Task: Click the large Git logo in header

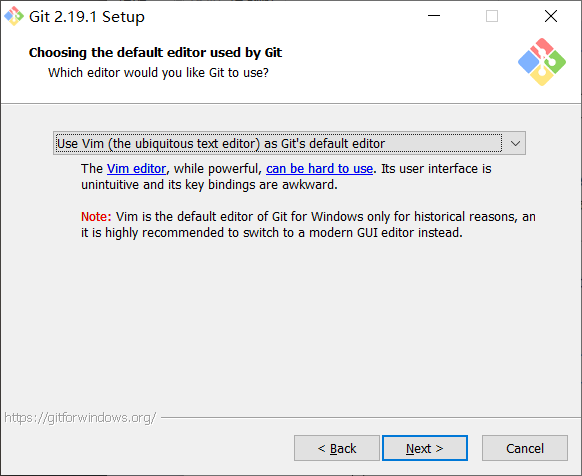Action: [x=542, y=62]
